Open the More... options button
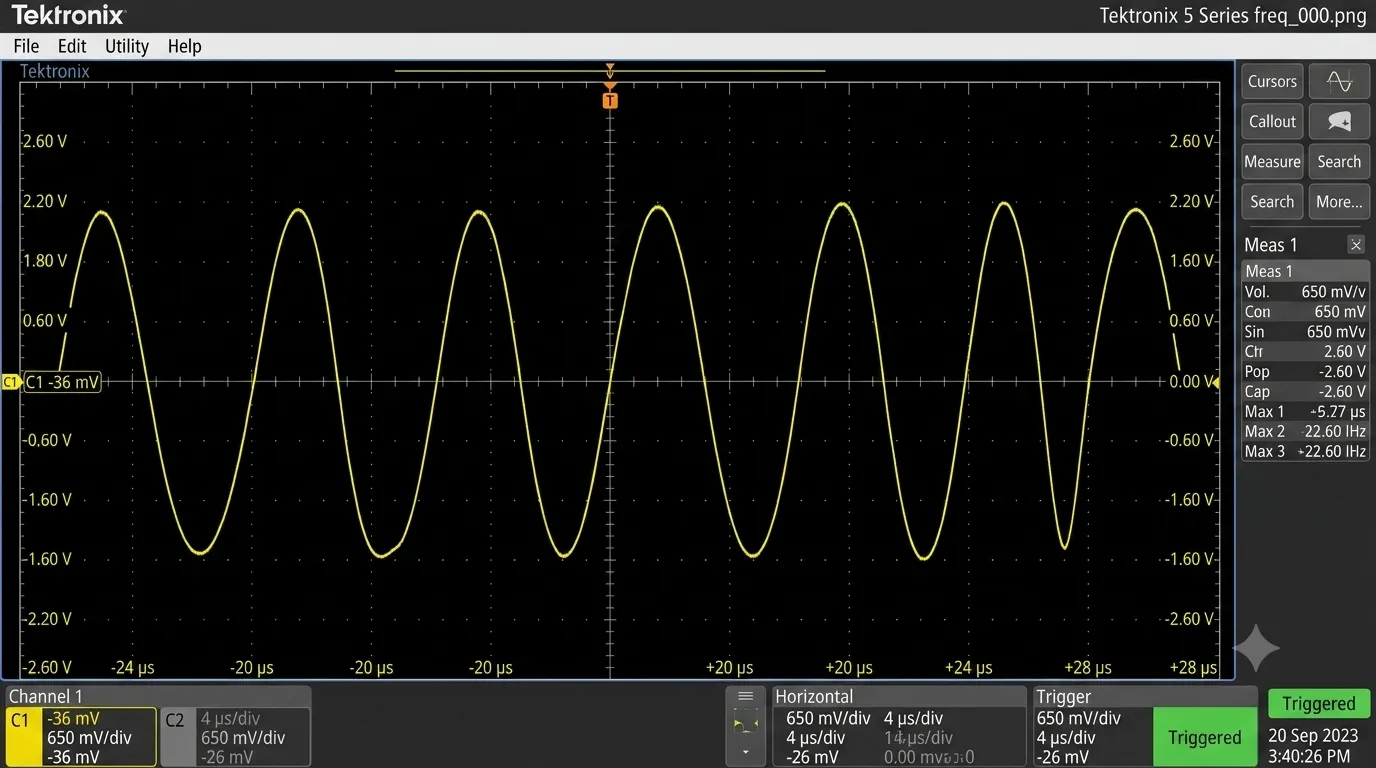This screenshot has height=768, width=1376. pyautogui.click(x=1339, y=201)
